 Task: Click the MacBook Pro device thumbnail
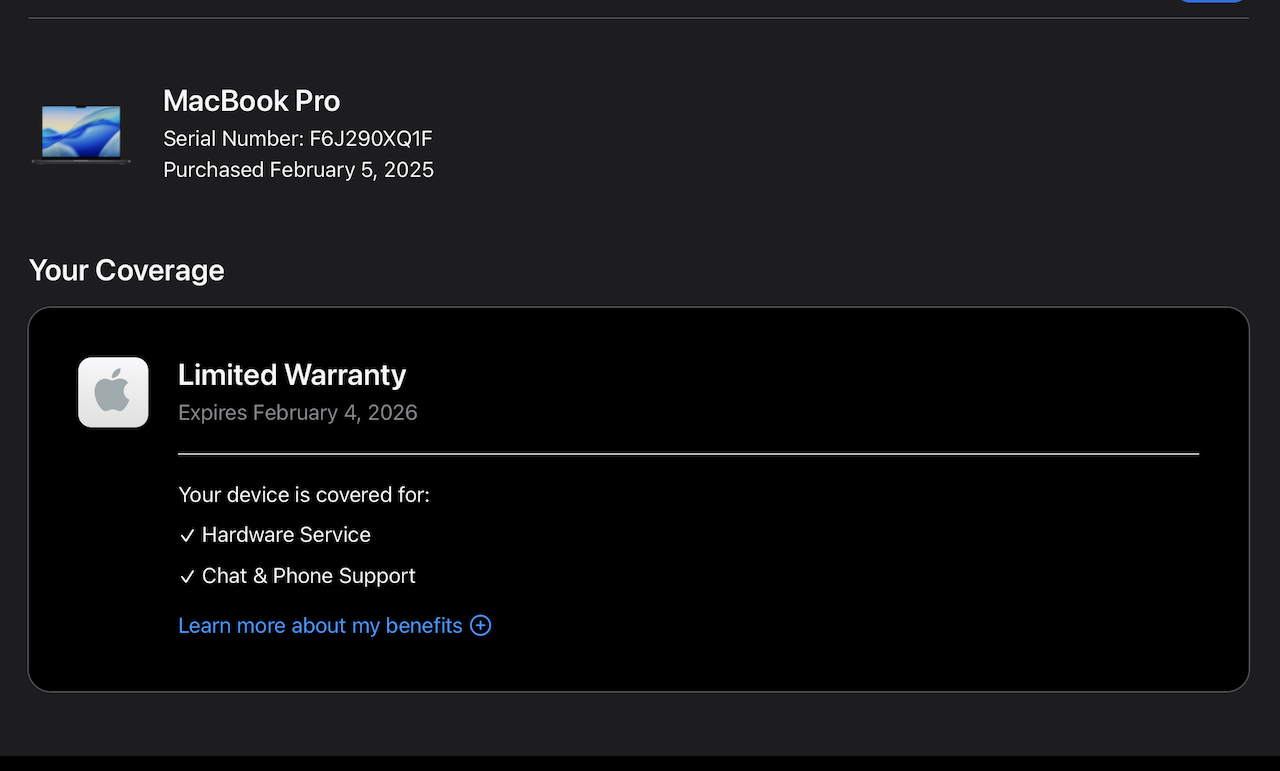[81, 134]
